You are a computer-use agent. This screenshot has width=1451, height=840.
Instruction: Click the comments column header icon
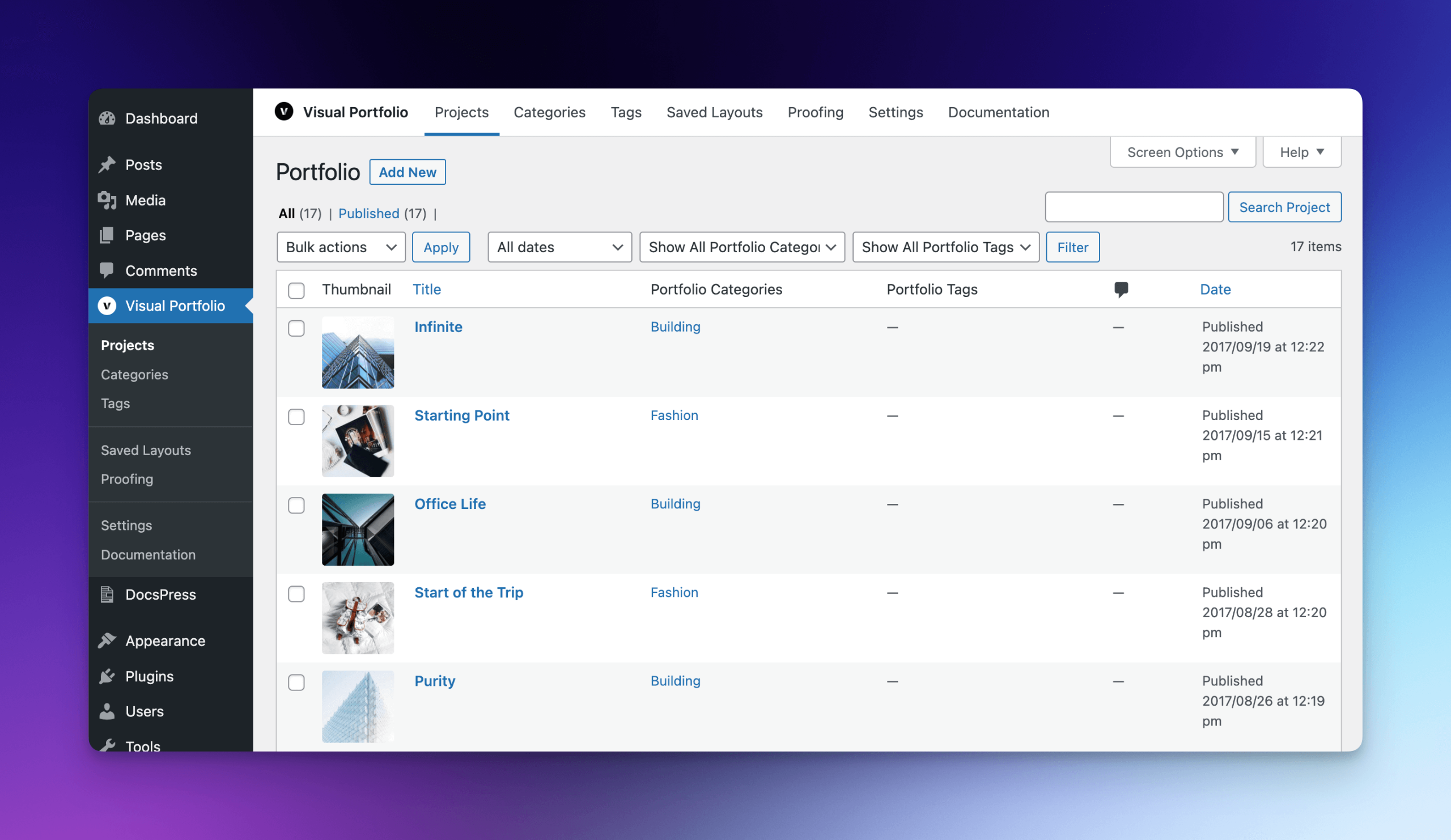pos(1121,290)
